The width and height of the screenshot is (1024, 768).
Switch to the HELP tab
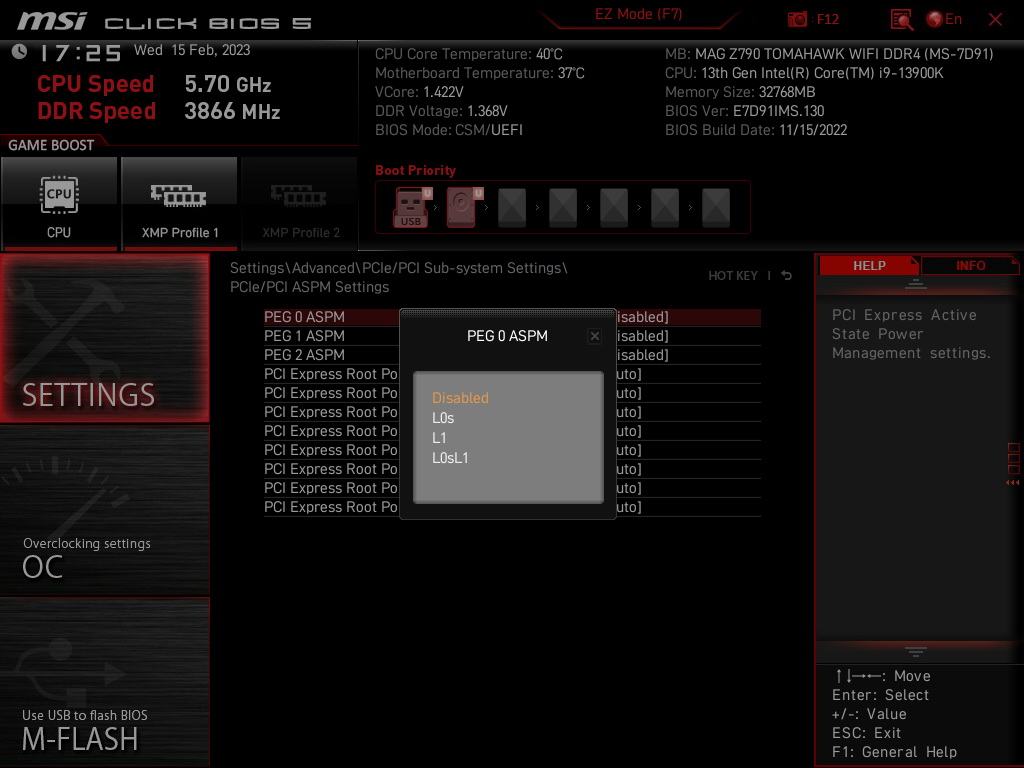pyautogui.click(x=869, y=266)
